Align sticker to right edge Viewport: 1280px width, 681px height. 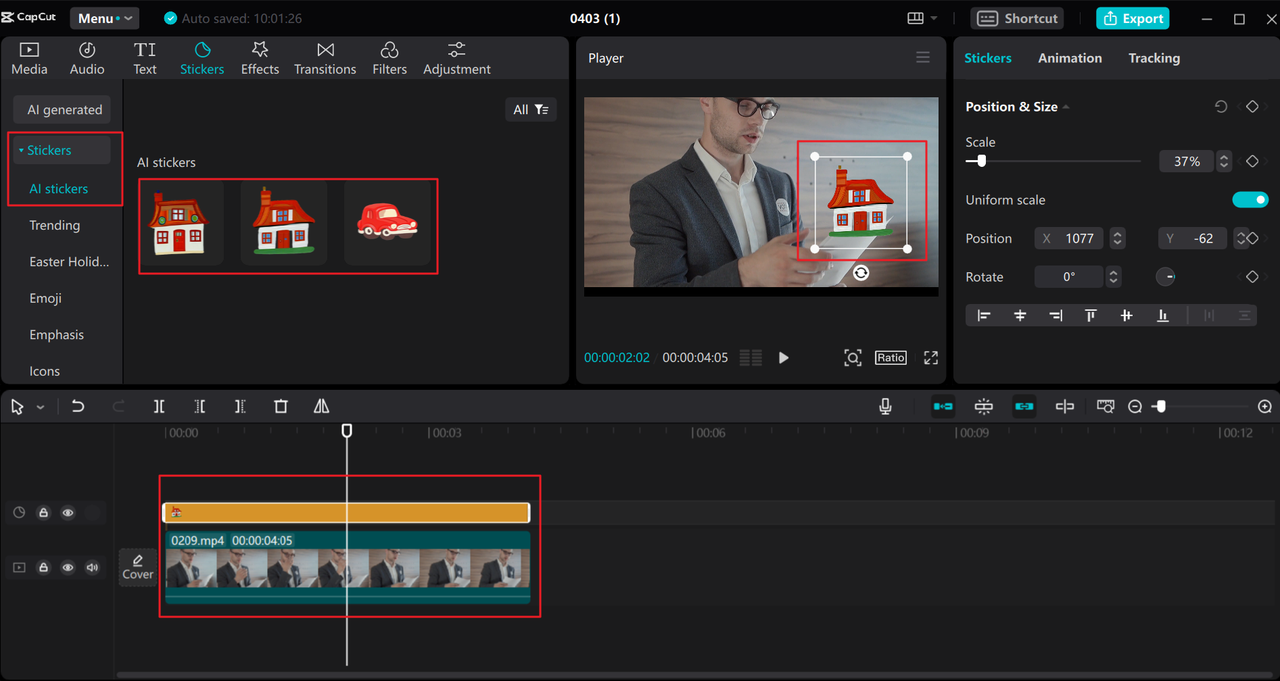tap(1055, 315)
